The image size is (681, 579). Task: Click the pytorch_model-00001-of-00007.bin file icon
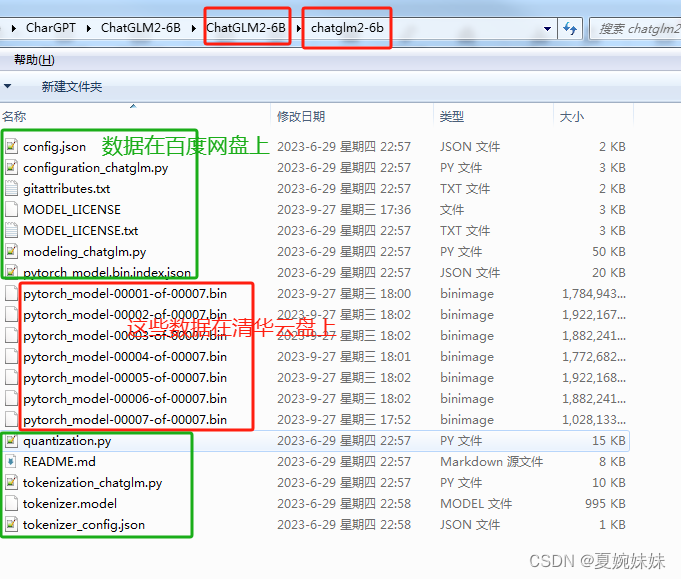11,294
